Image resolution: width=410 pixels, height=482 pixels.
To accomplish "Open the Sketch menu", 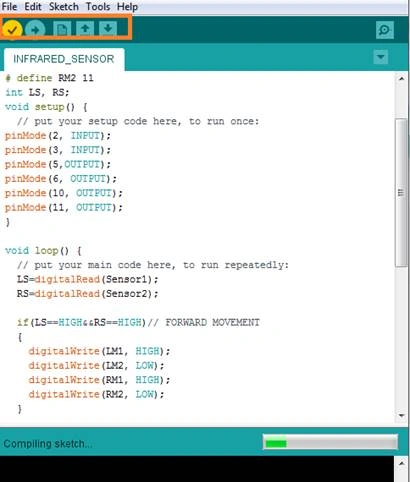I will [64, 7].
